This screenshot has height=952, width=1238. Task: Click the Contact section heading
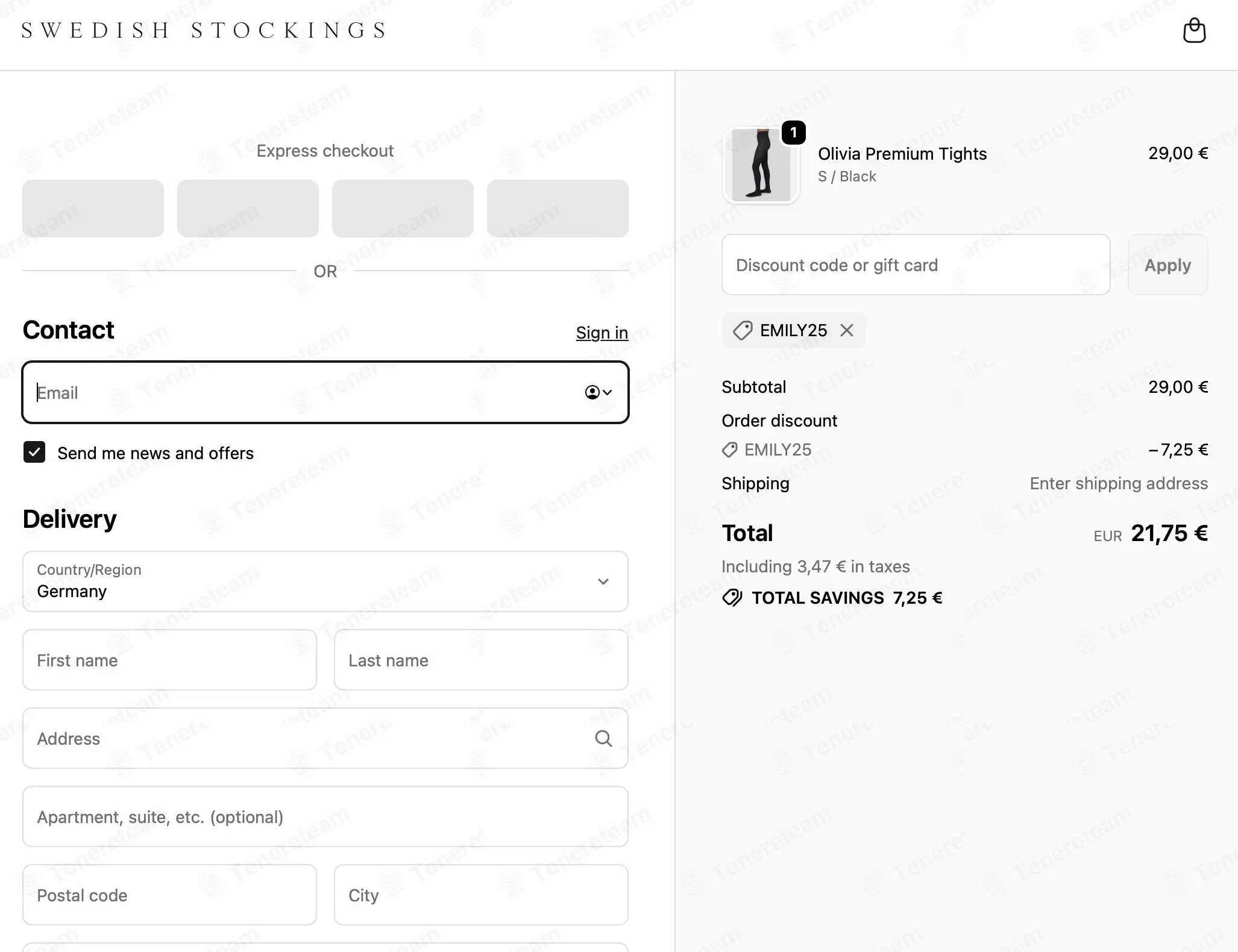pos(68,330)
